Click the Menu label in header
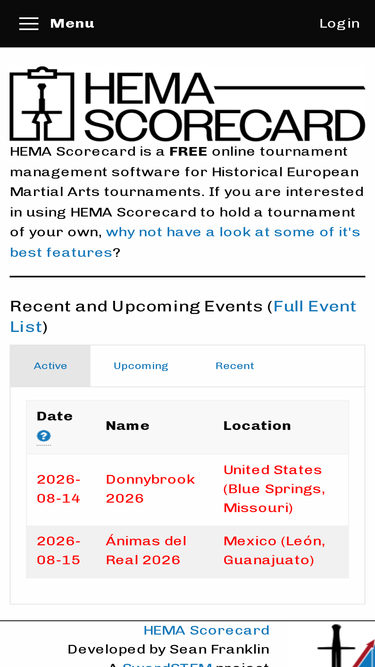The width and height of the screenshot is (375, 667). 72,23
